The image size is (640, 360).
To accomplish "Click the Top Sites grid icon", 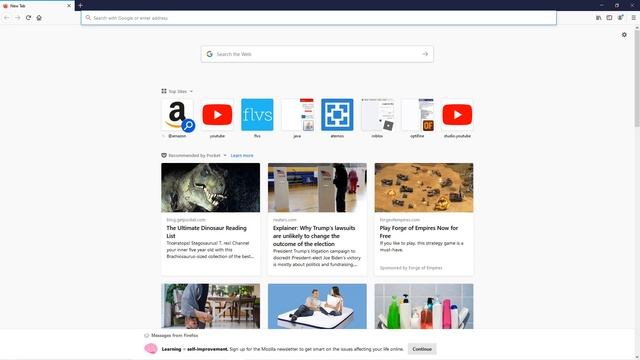I will tap(164, 91).
